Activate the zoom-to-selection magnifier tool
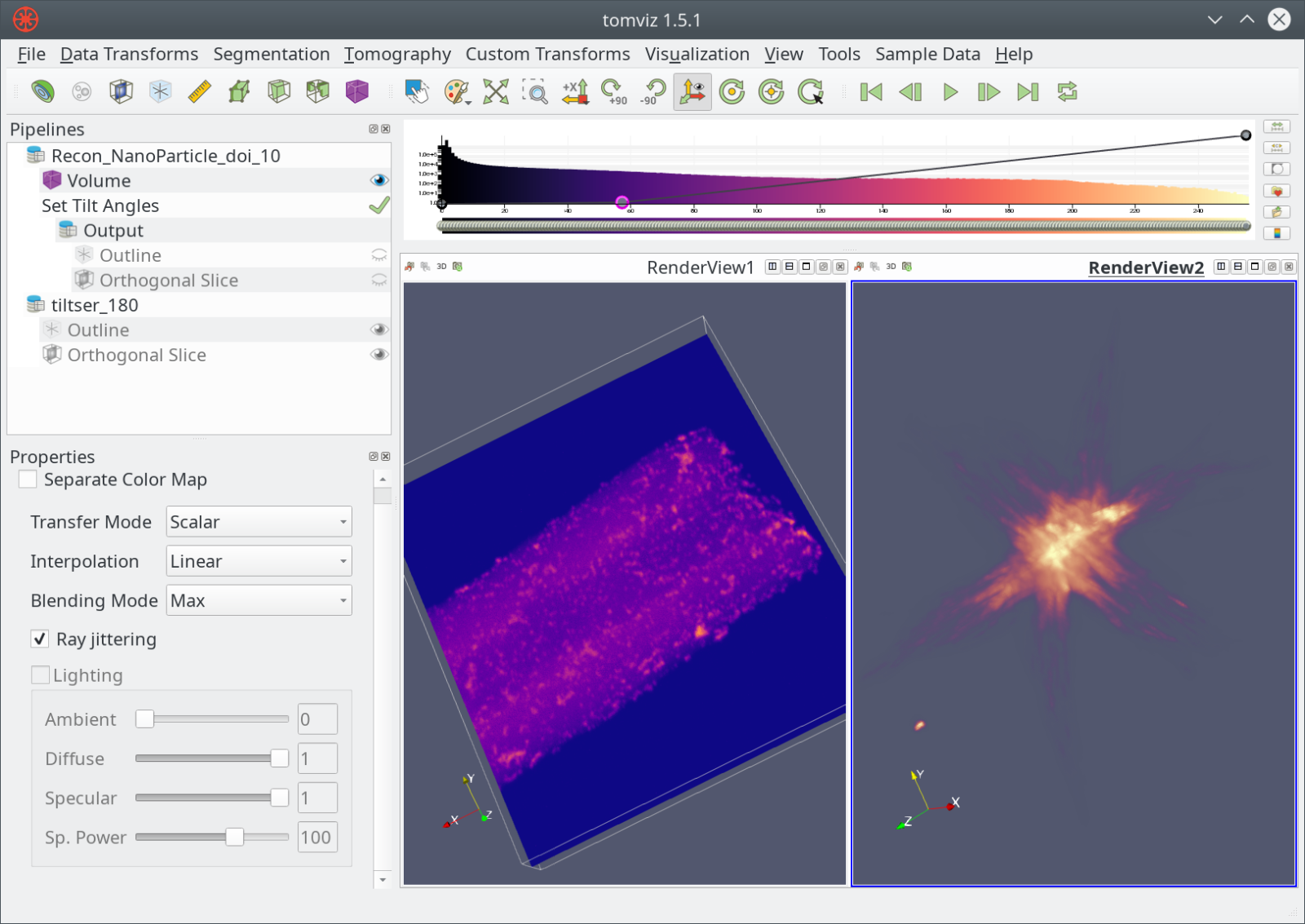 coord(535,91)
